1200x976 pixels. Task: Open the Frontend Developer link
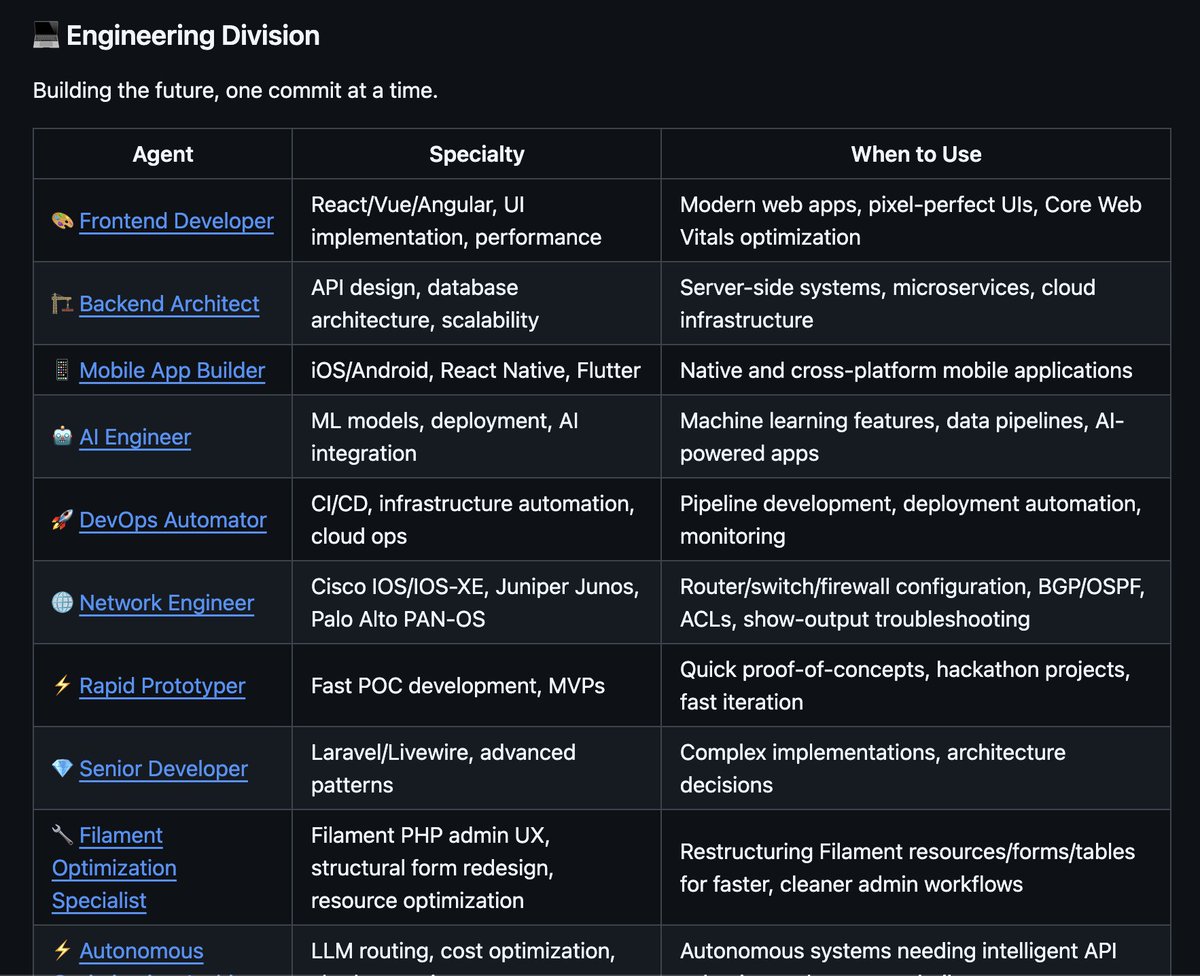pyautogui.click(x=176, y=221)
